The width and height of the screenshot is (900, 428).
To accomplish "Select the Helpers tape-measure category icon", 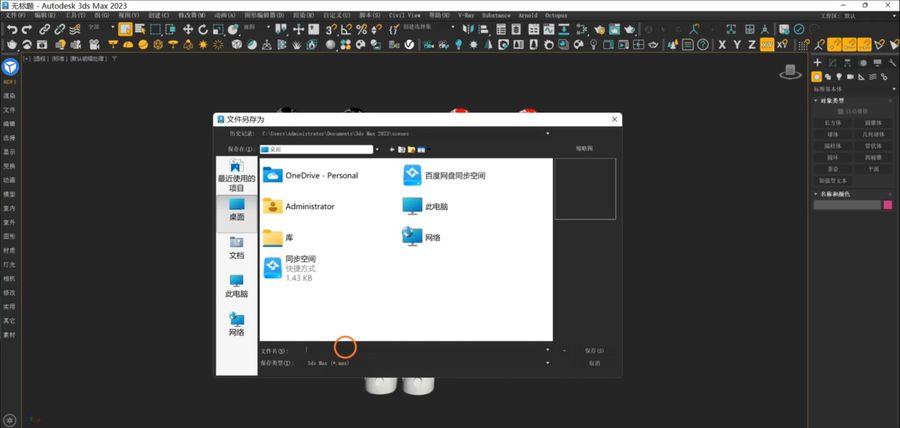I will 861,76.
